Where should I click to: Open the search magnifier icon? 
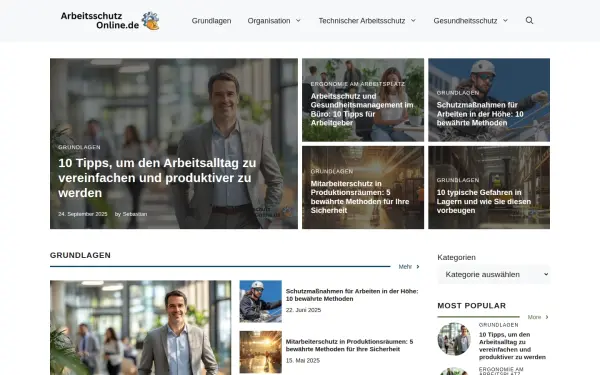(x=529, y=20)
